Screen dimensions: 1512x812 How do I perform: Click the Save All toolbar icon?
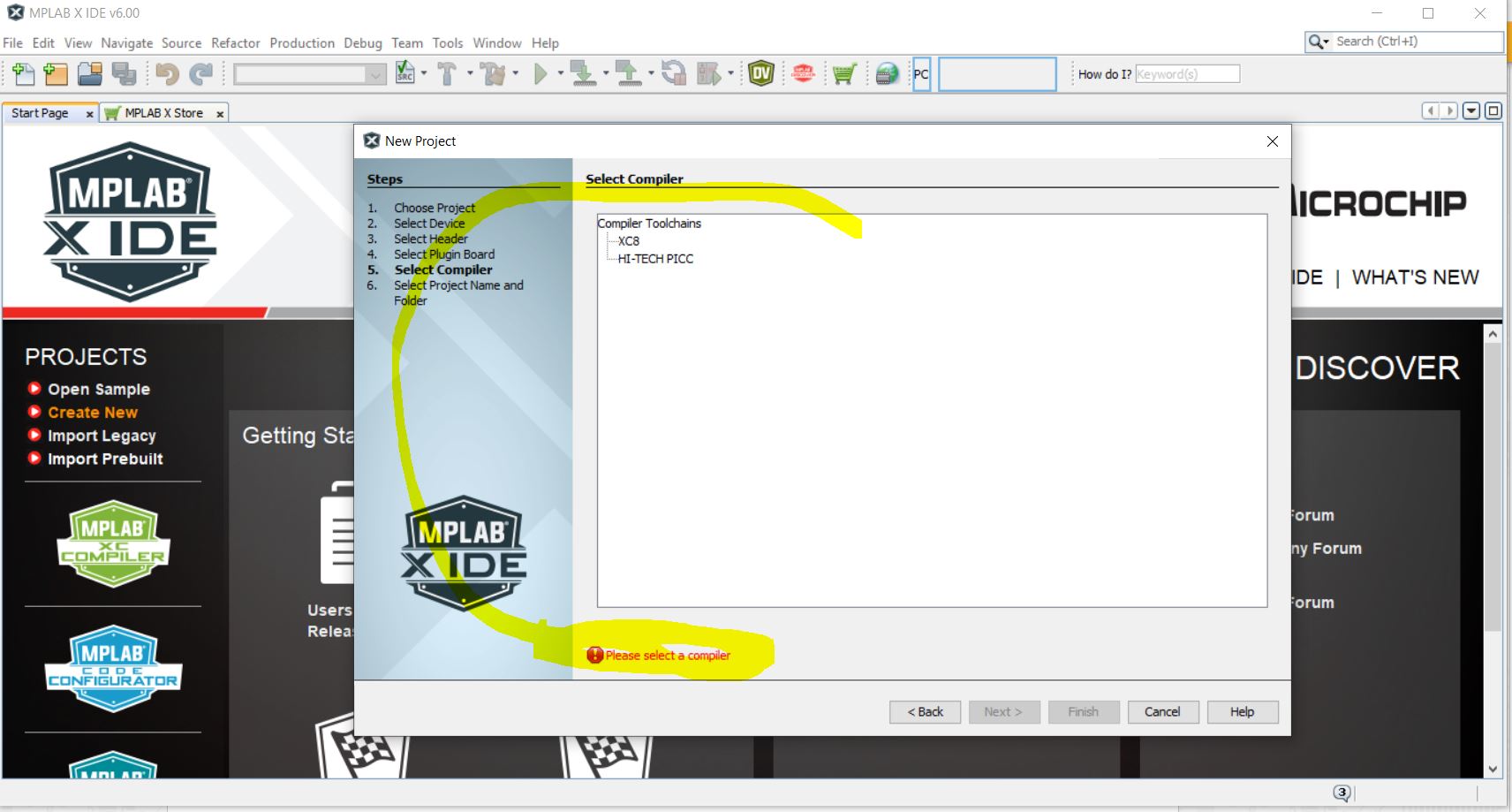[124, 74]
